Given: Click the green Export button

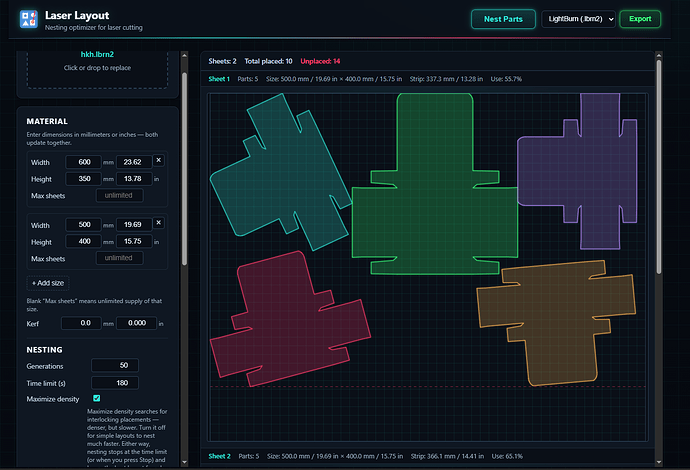Looking at the screenshot, I should pos(640,19).
